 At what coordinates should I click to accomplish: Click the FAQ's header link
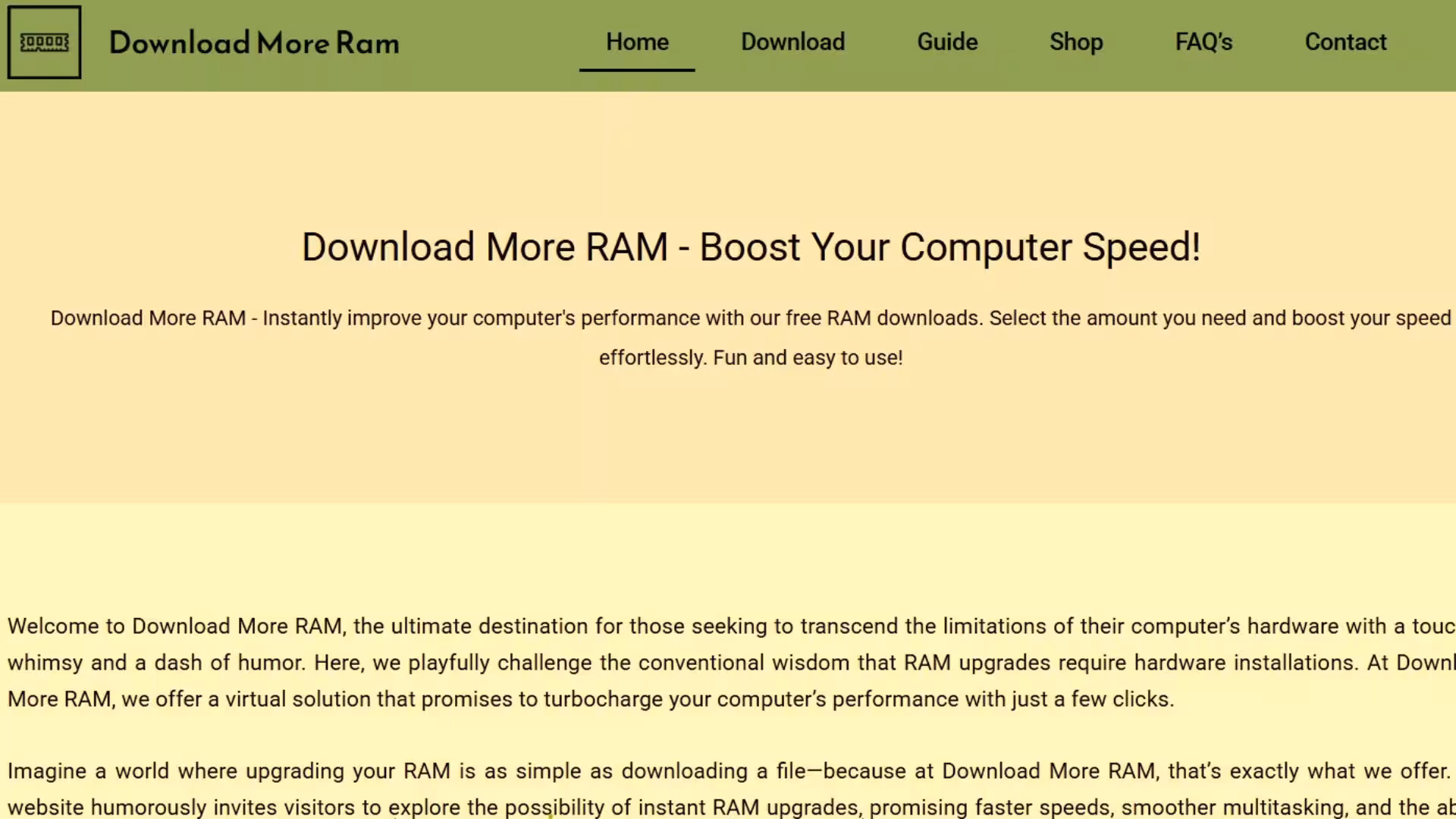tap(1203, 42)
